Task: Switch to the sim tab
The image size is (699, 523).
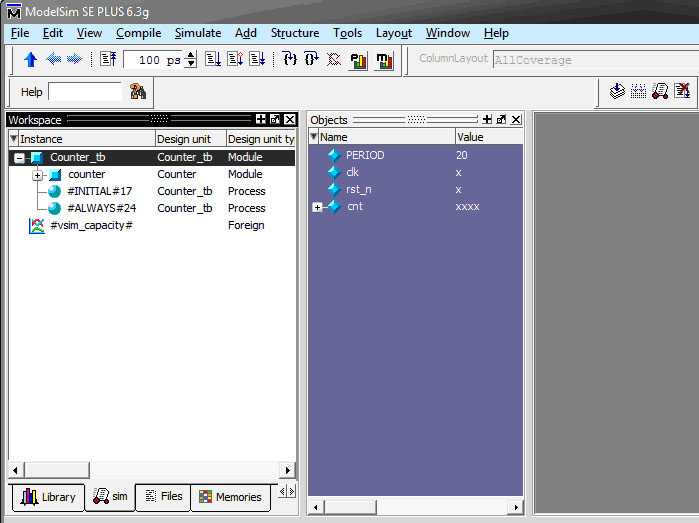Action: pyautogui.click(x=110, y=496)
